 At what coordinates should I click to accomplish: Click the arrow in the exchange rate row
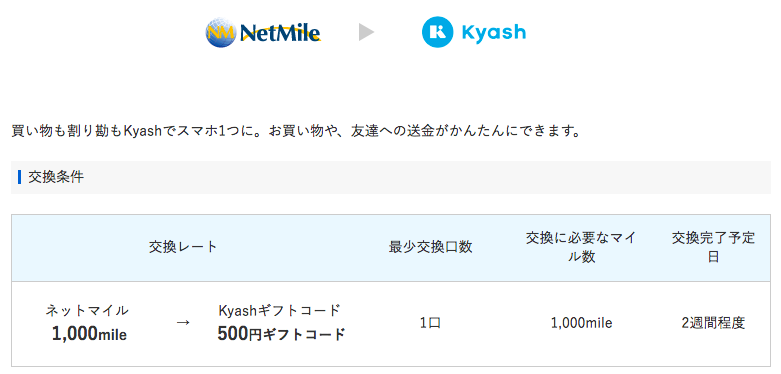183,323
